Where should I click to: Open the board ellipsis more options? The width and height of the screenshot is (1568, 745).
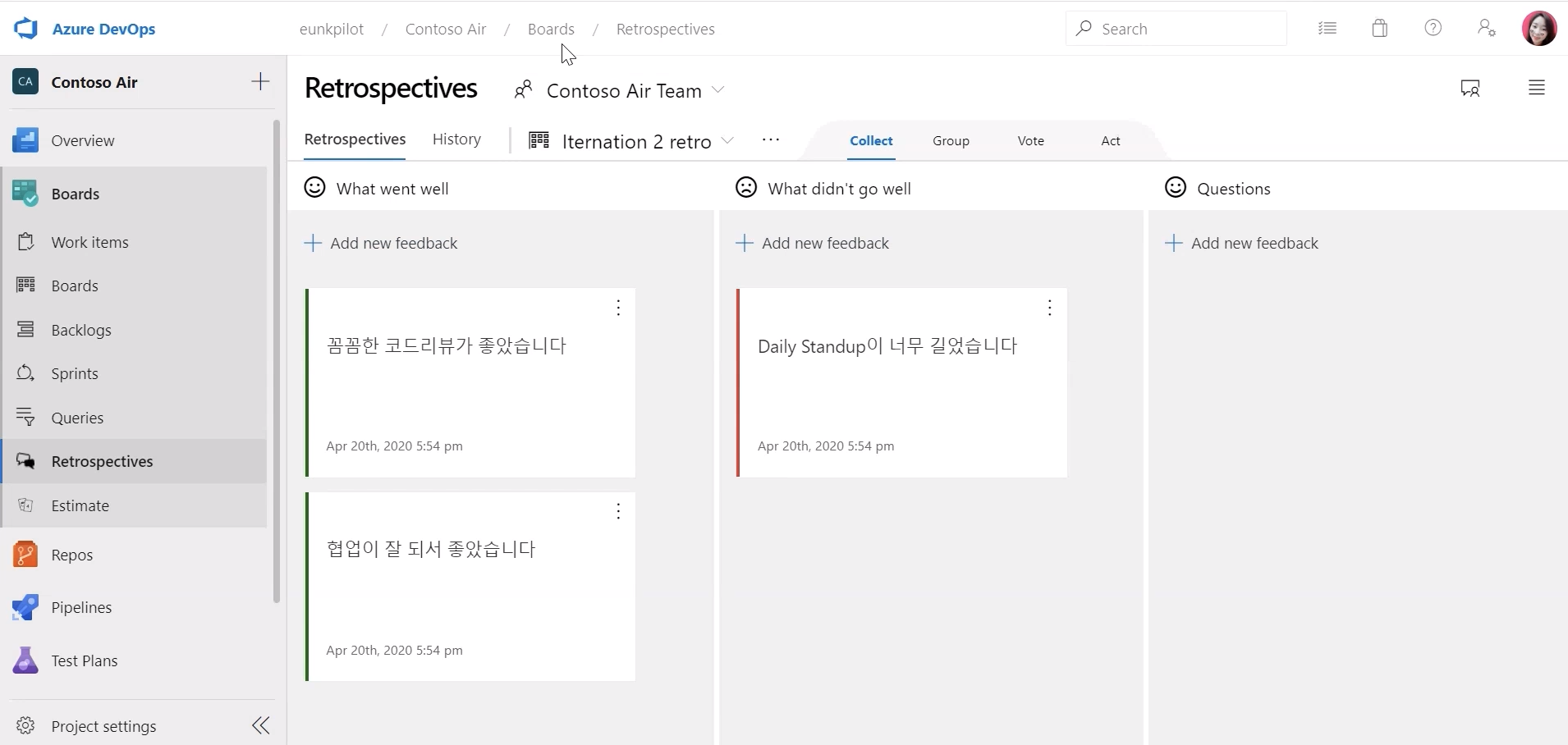pyautogui.click(x=770, y=140)
